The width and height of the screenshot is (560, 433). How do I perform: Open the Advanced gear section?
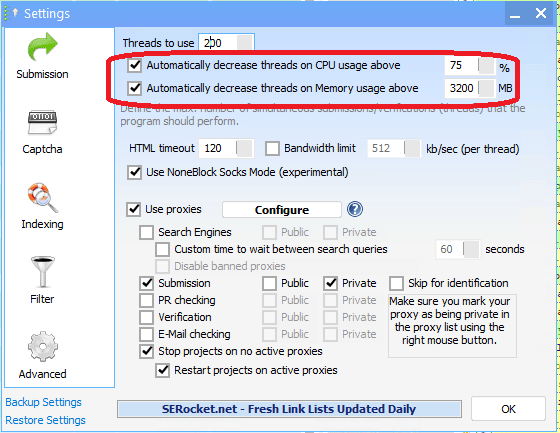[x=42, y=355]
